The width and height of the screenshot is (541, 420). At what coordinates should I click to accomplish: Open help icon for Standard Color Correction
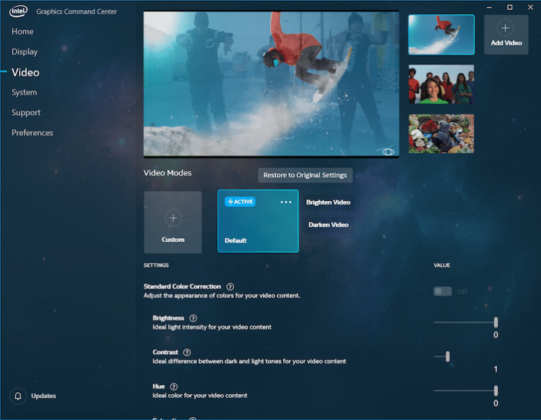click(230, 286)
